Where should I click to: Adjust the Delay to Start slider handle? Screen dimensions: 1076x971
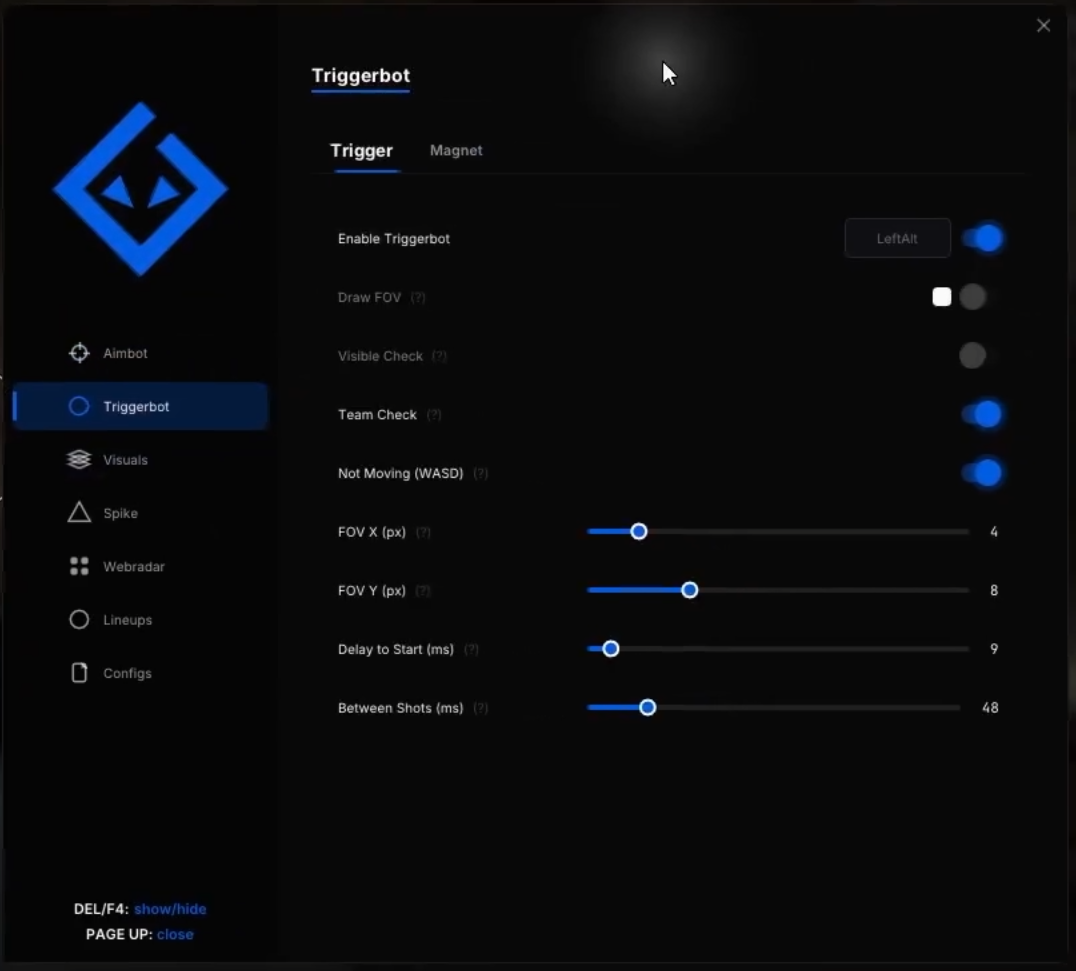point(611,649)
